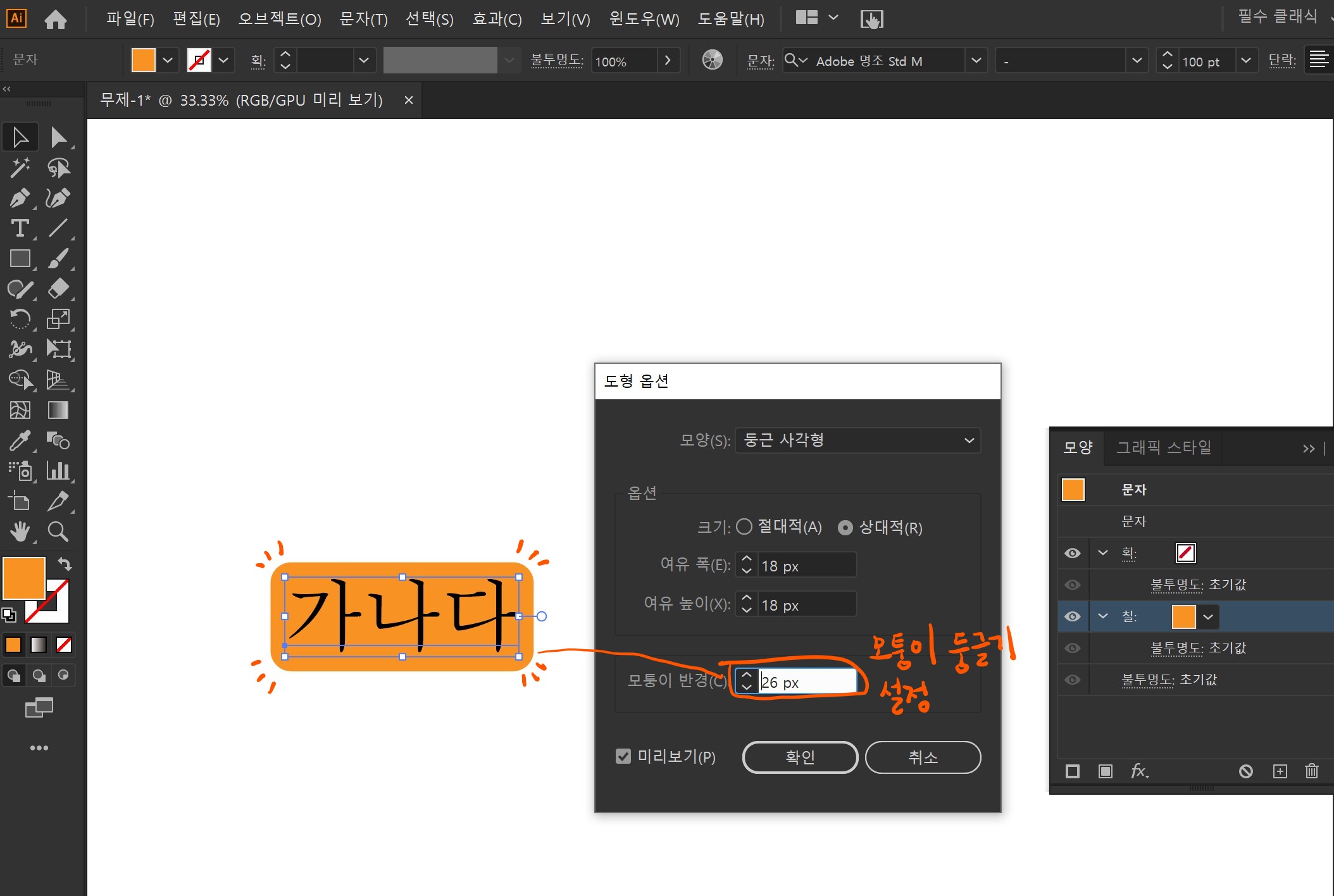Uncheck the 미리보기(P) preview checkbox
Image resolution: width=1334 pixels, height=896 pixels.
[623, 756]
